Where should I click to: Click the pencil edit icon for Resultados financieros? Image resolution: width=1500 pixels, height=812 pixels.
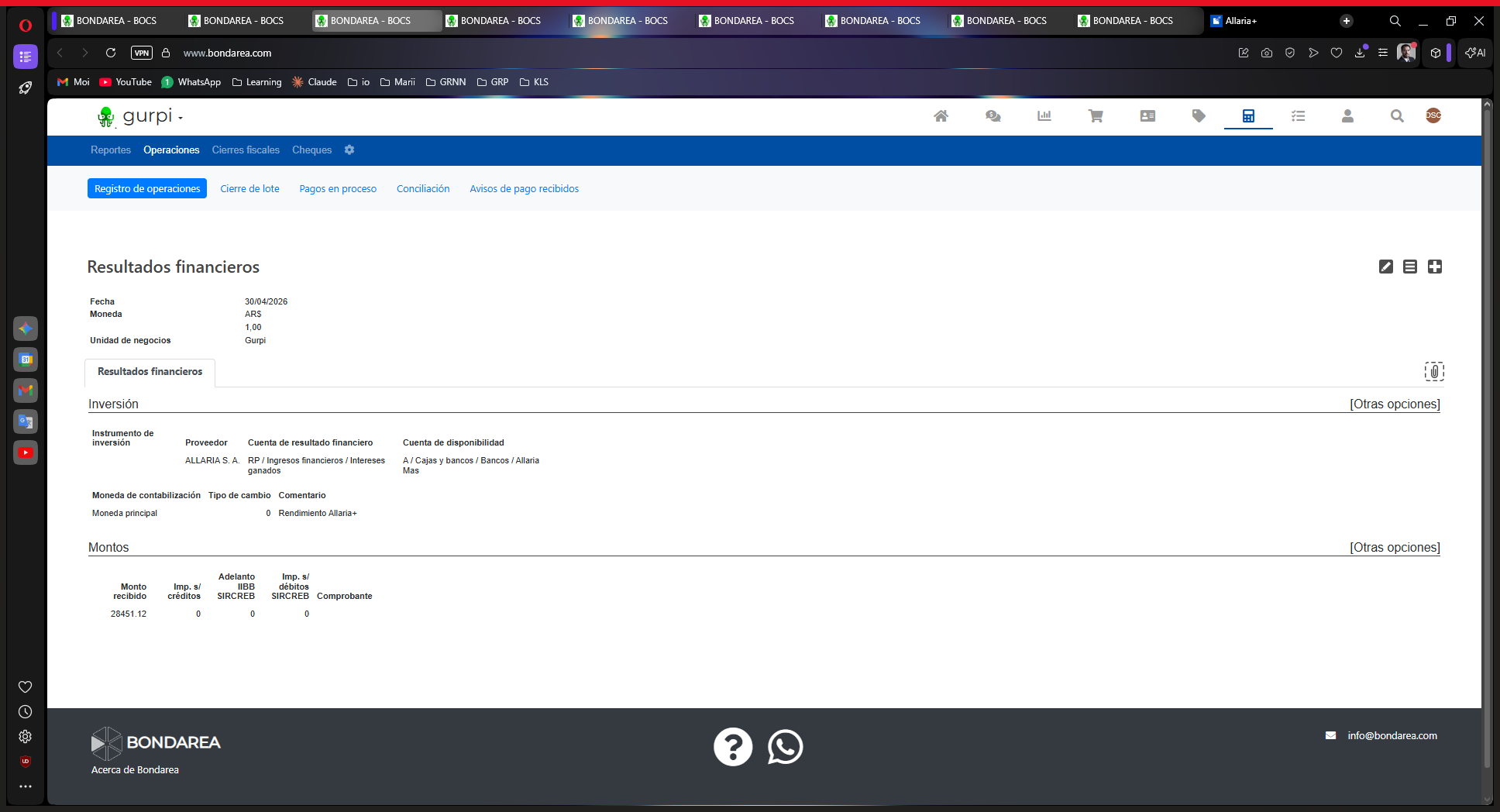pos(1386,267)
